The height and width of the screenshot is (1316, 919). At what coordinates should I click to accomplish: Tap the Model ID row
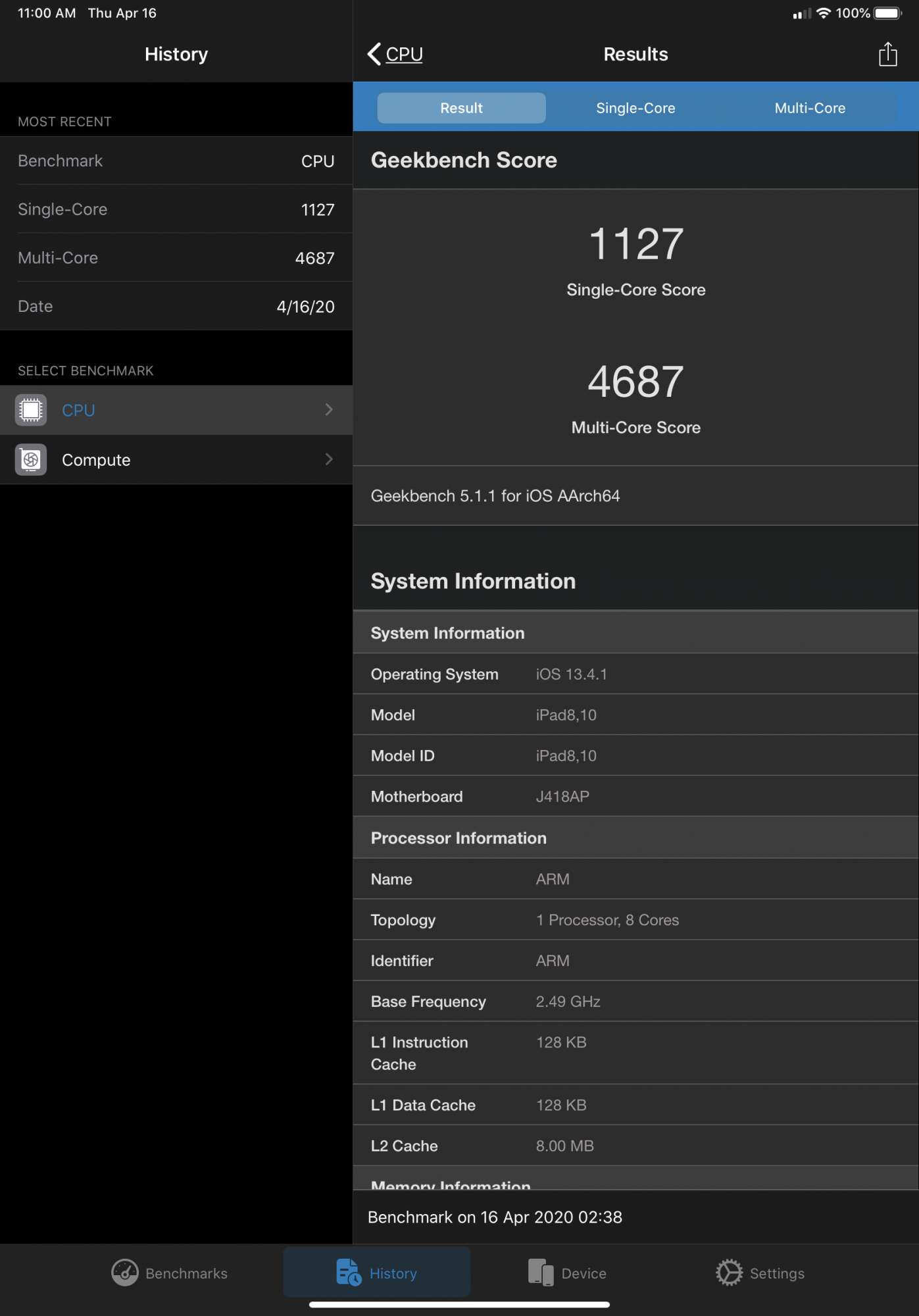[635, 755]
